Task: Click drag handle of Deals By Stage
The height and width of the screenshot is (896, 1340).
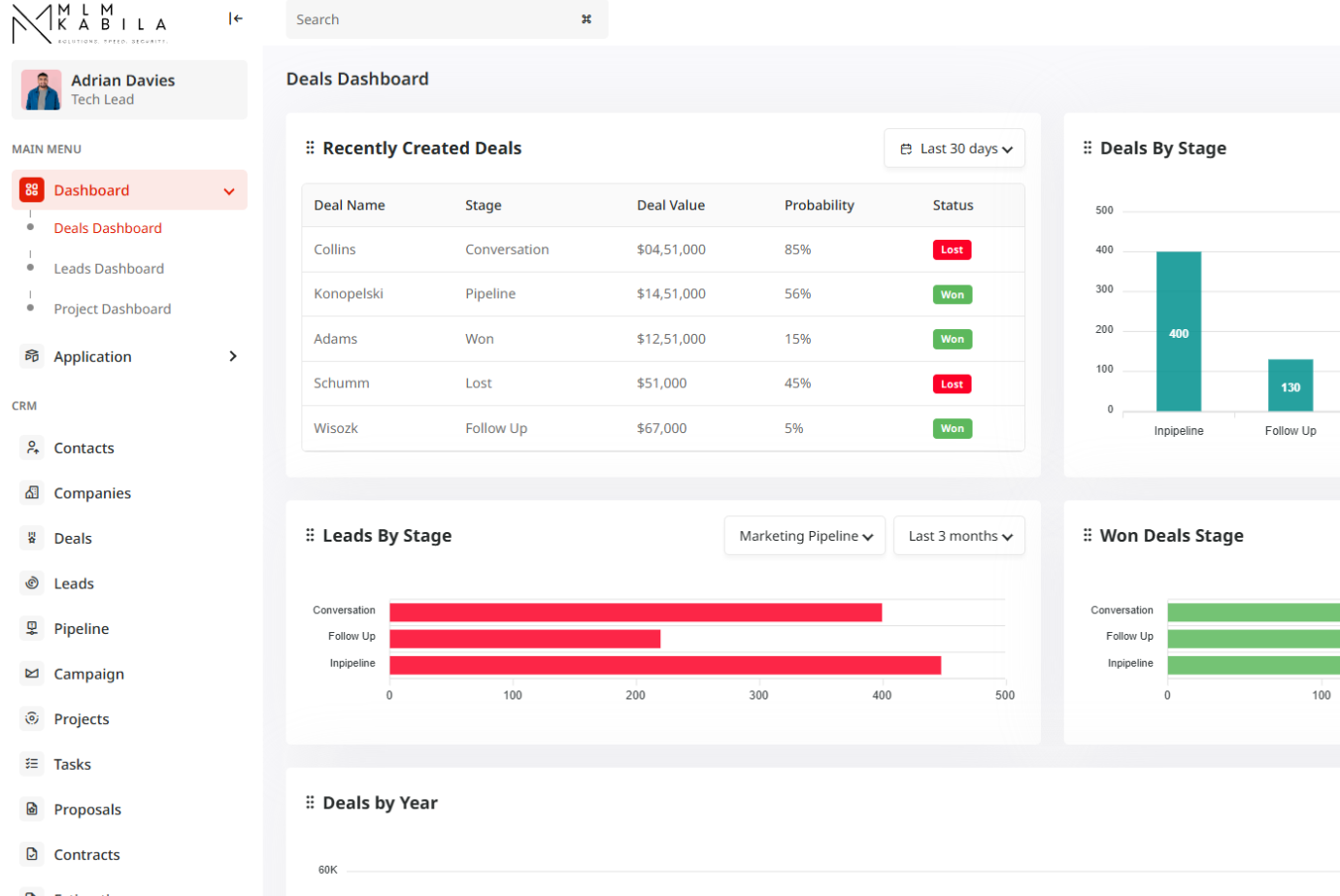Action: (x=1087, y=148)
